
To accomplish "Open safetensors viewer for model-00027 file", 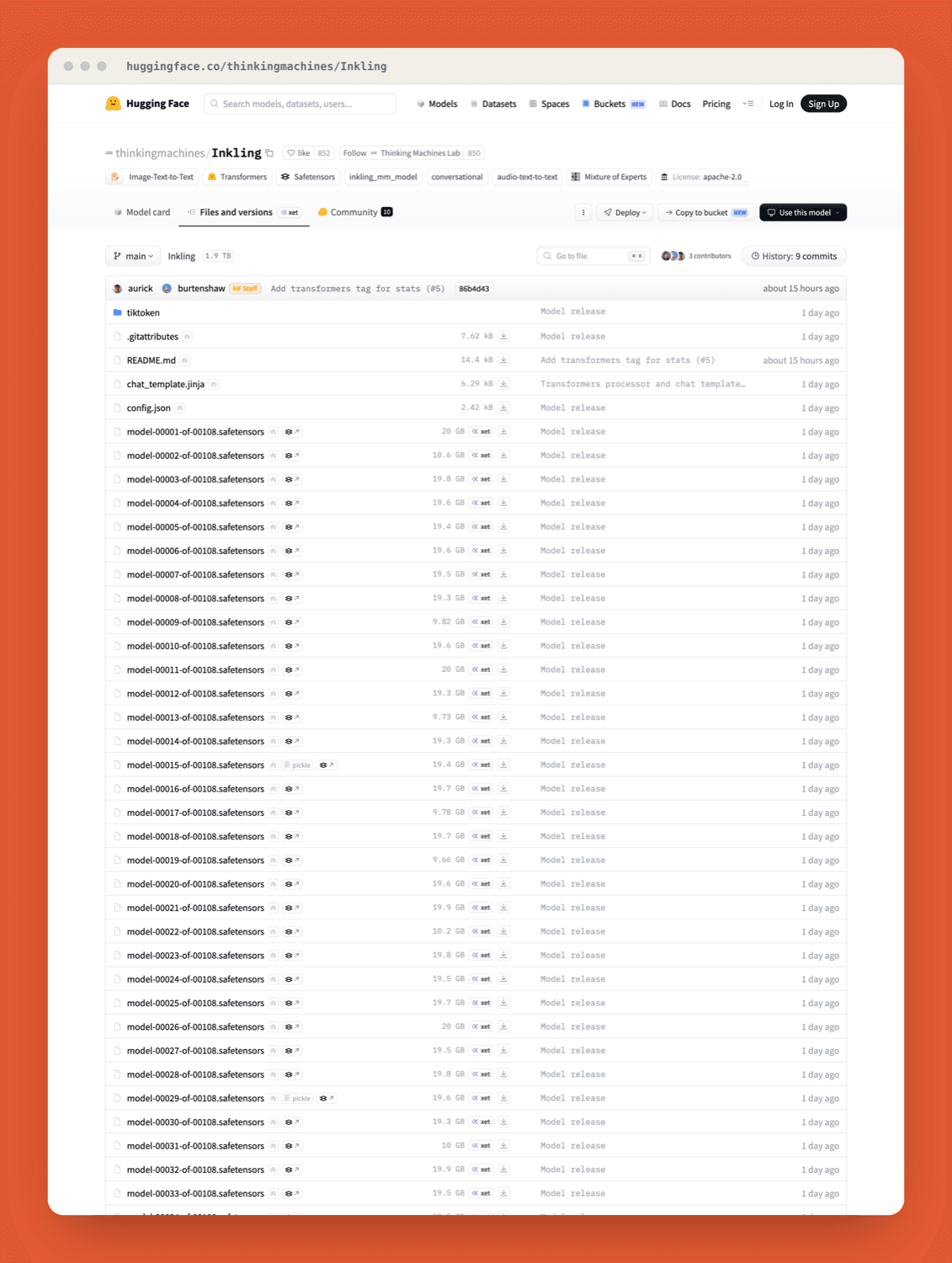I will [x=292, y=1051].
